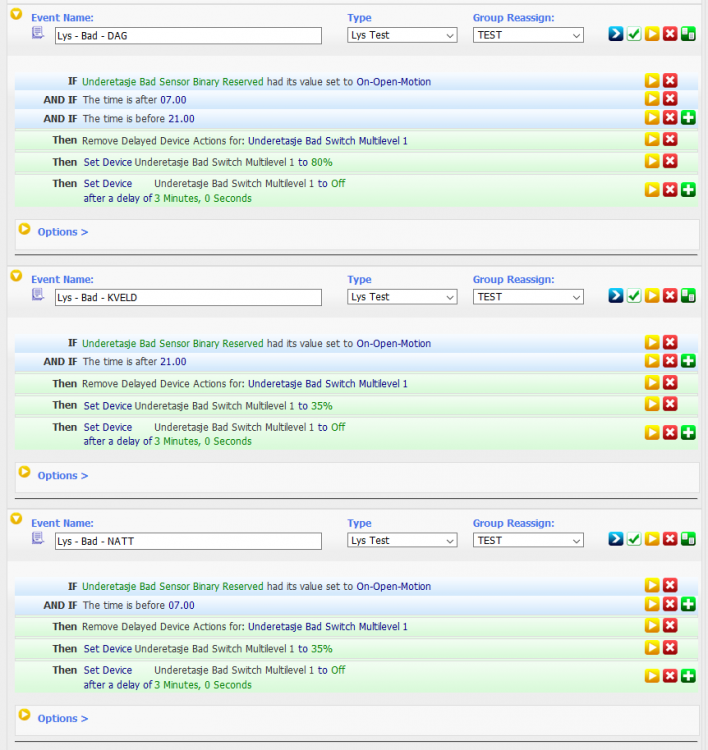Edit the 'Set Device to 80%' action
Viewport: 708px width, 750px height.
coord(652,161)
